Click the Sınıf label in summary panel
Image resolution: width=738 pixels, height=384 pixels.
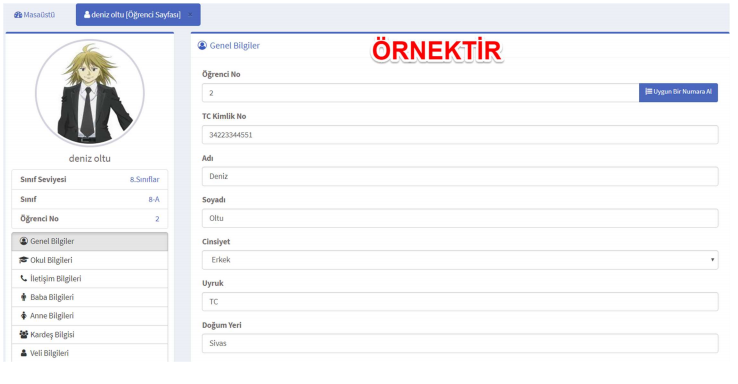click(28, 200)
